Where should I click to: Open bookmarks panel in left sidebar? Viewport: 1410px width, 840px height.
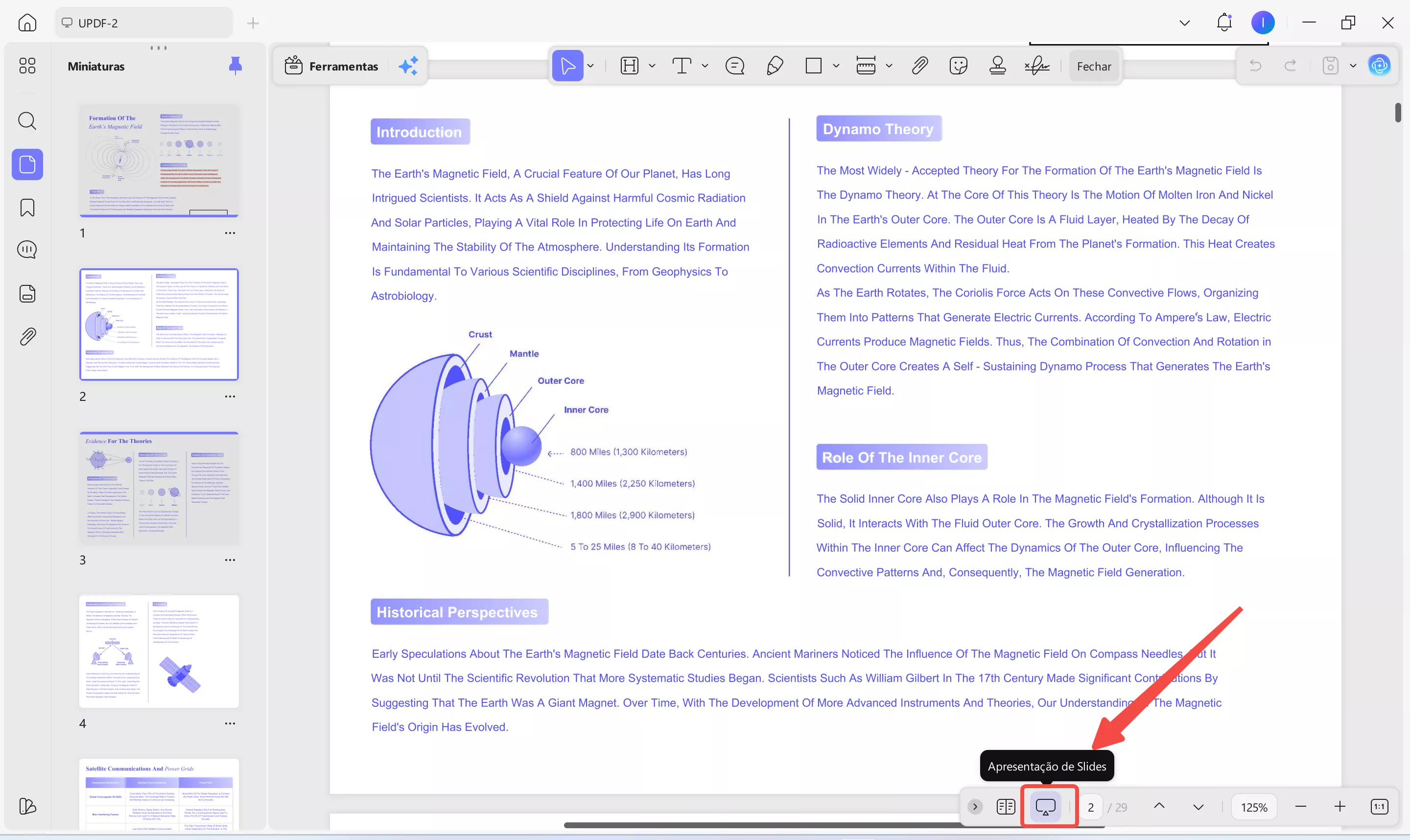coord(27,208)
